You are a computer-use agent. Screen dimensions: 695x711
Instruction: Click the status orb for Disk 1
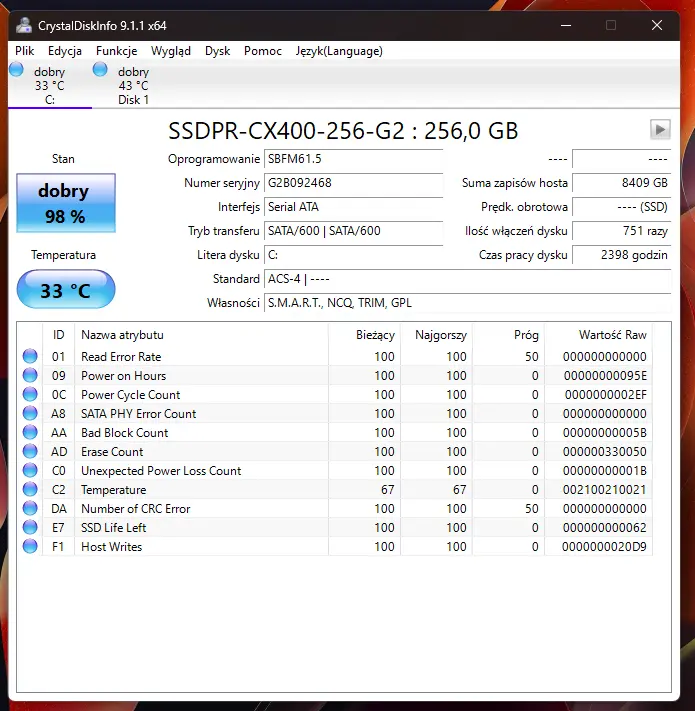coord(100,69)
